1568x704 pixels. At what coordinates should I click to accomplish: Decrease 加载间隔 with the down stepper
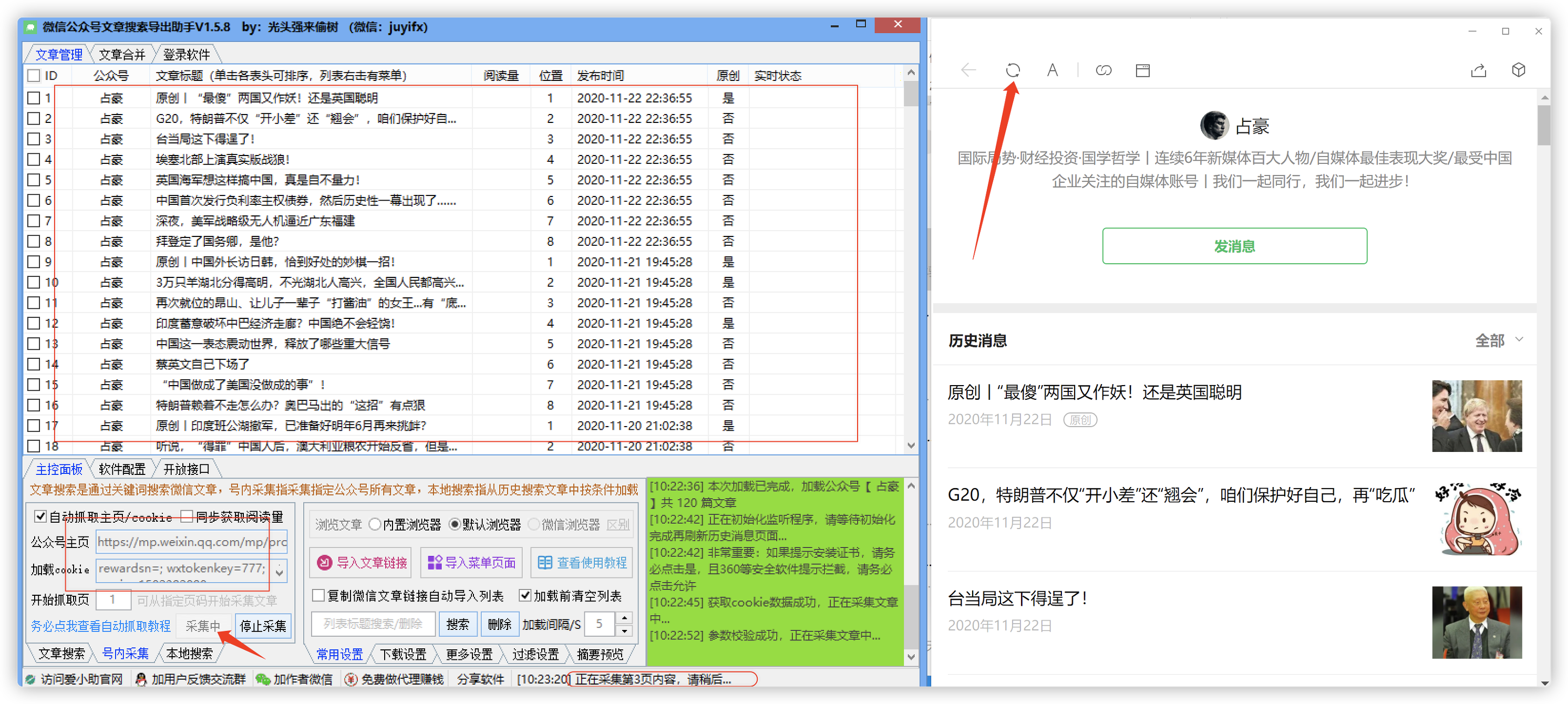pos(624,630)
